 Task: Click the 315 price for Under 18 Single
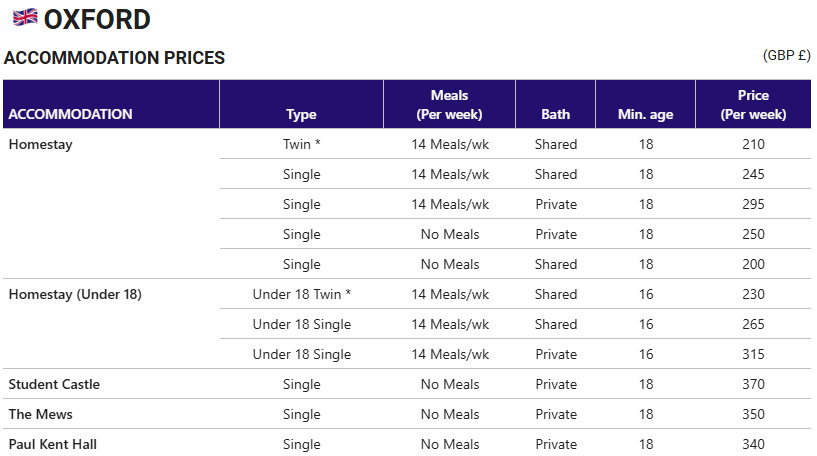[753, 354]
